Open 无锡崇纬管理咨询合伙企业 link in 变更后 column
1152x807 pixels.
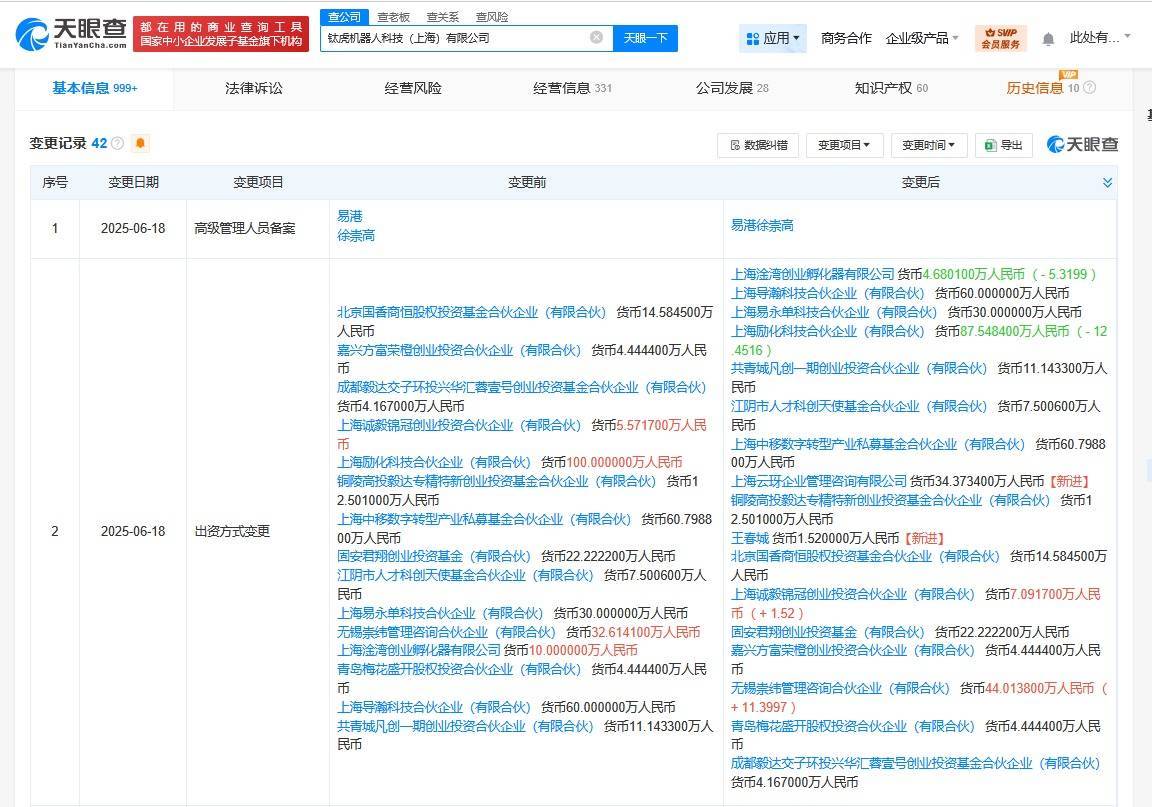coord(840,689)
